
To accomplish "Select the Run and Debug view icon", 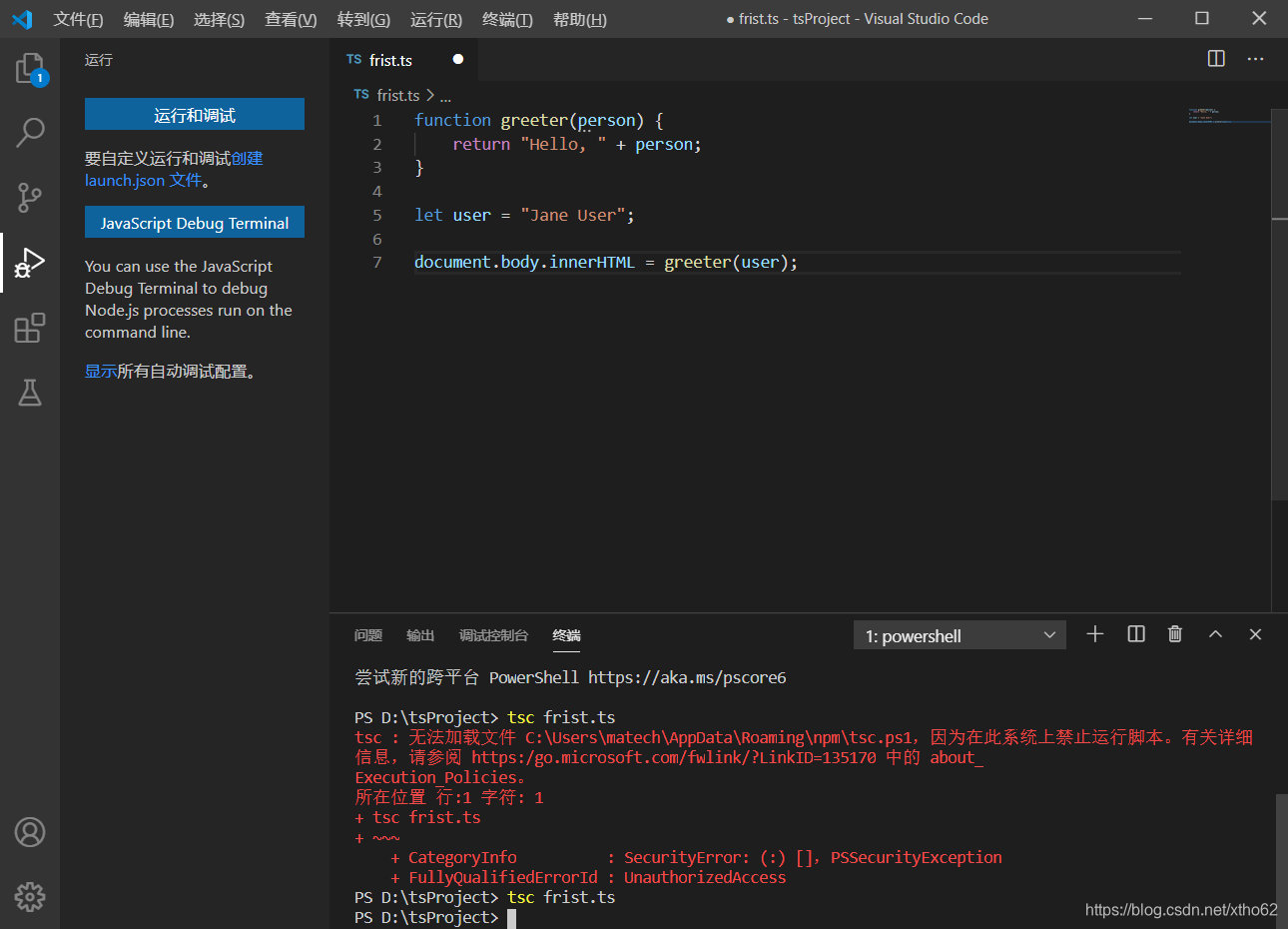I will point(30,263).
